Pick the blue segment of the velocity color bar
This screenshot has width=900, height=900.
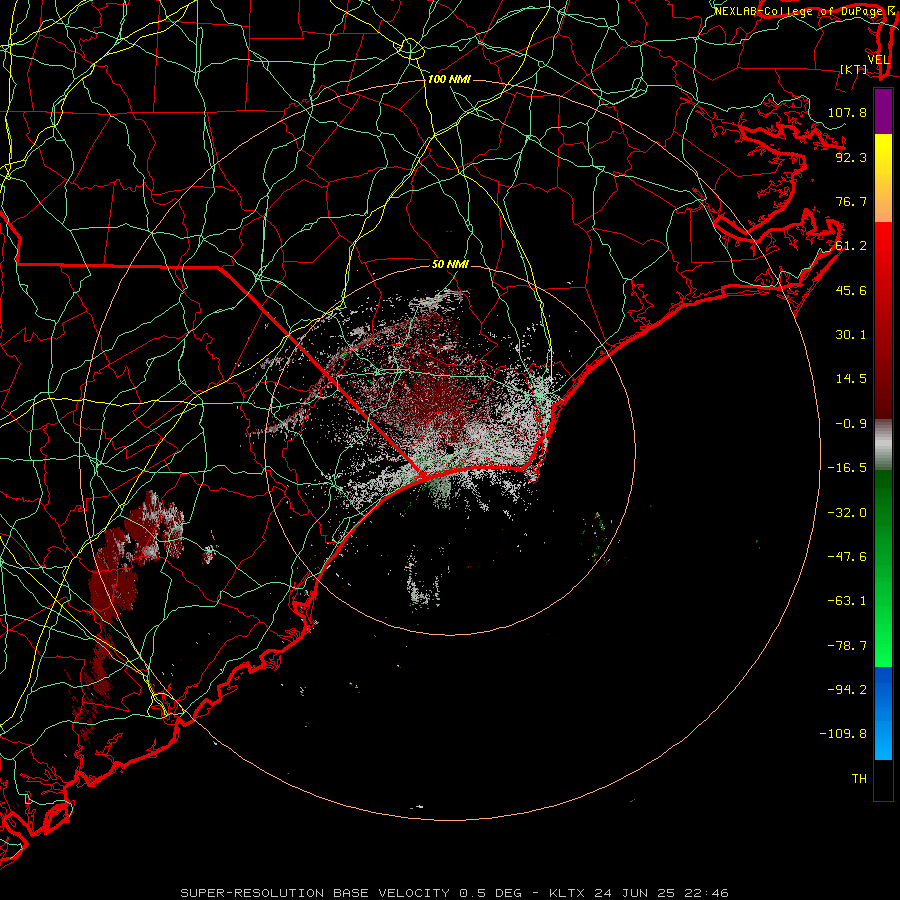point(883,713)
